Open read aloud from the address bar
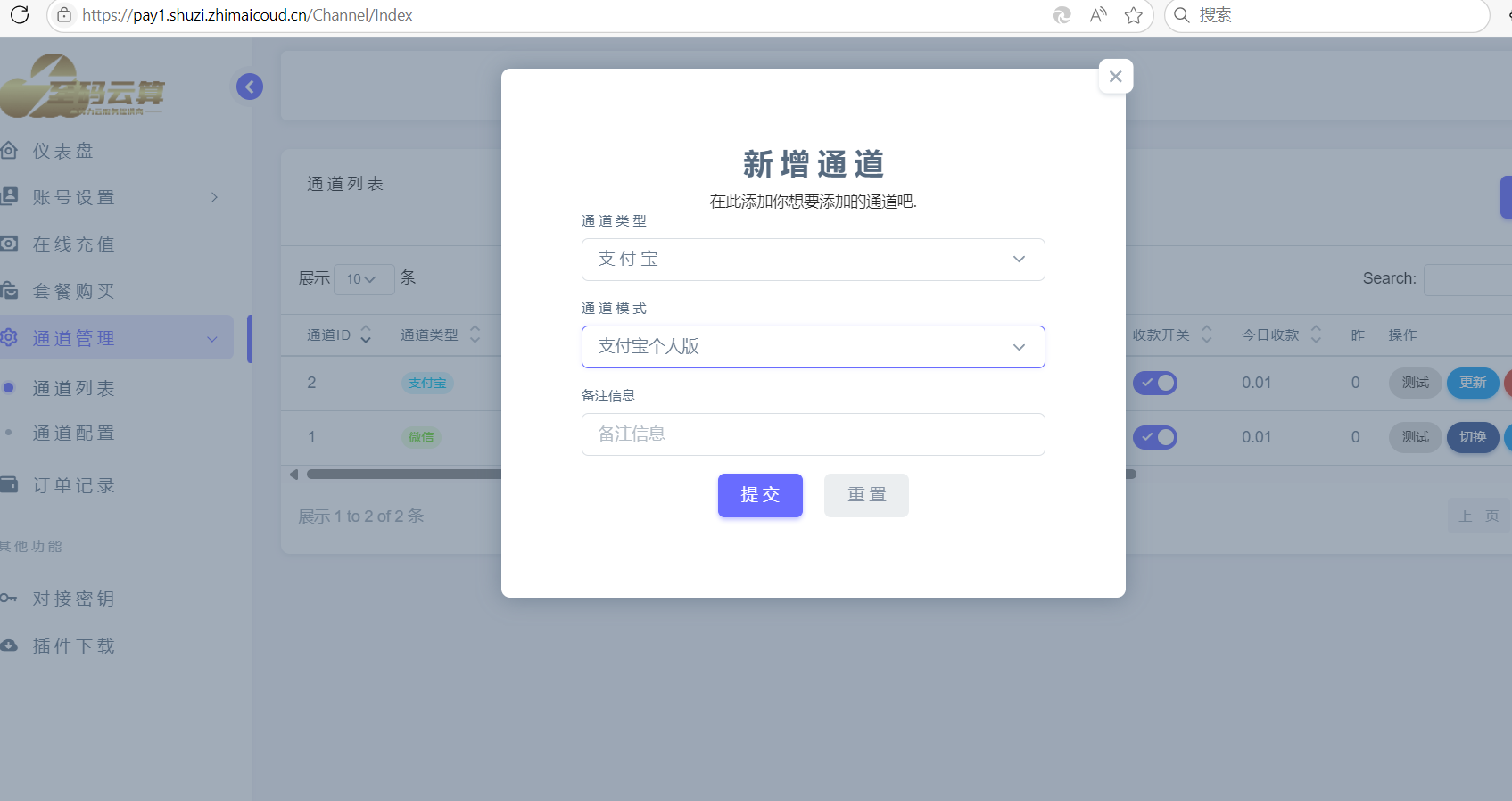The image size is (1512, 801). 1098,15
